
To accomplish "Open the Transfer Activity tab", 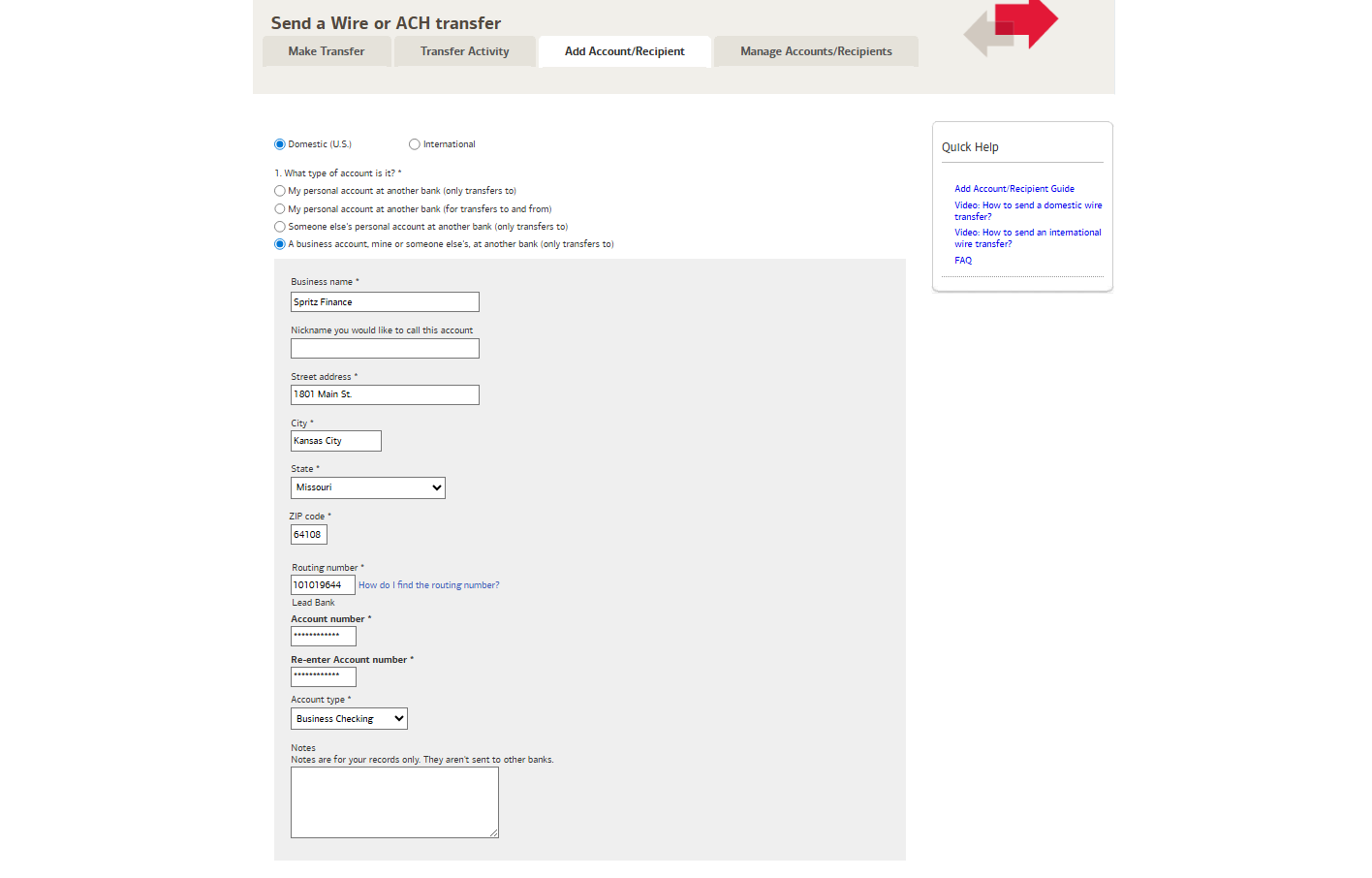I will (x=465, y=51).
